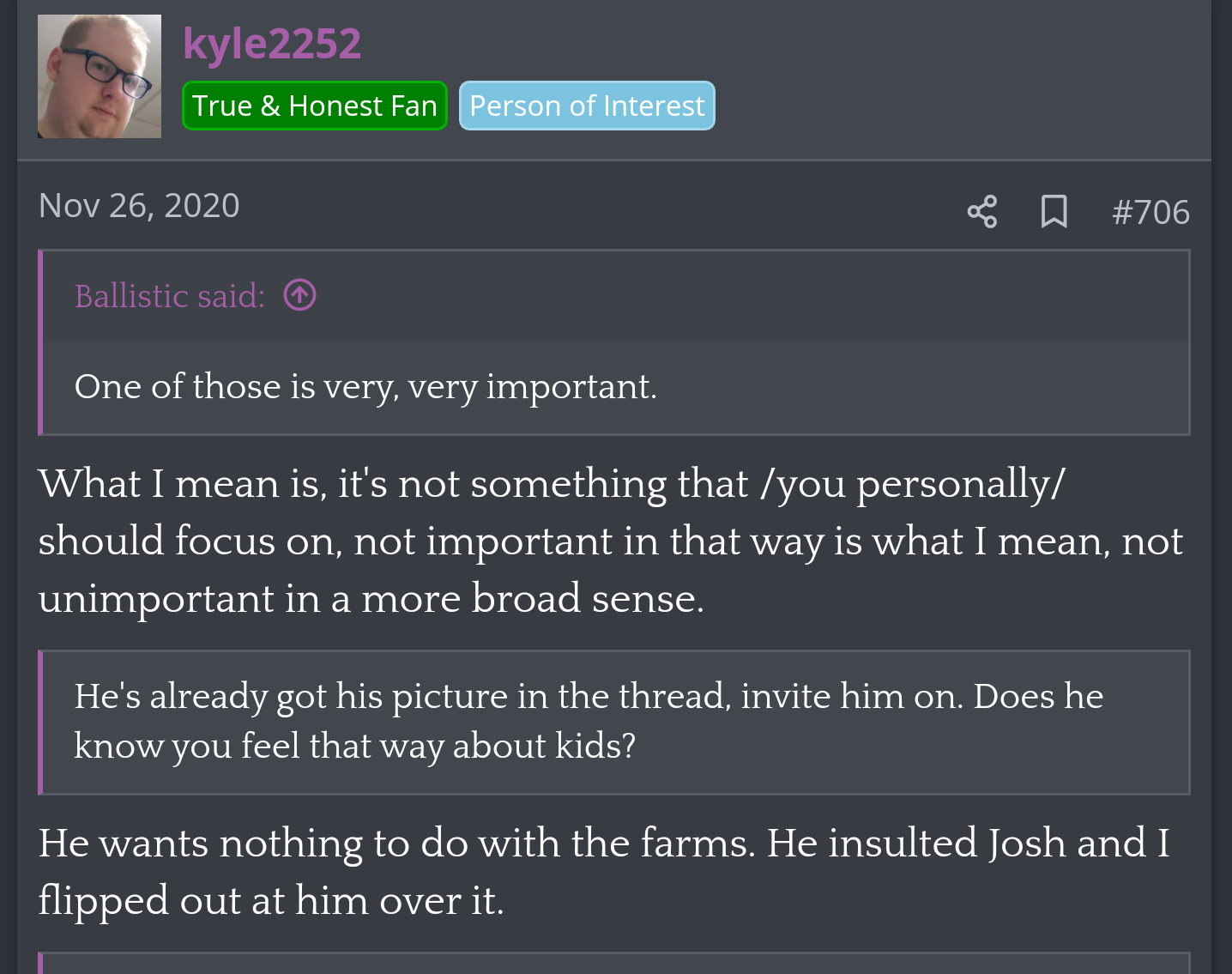Click quote line "know you feel that way about kids?"
This screenshot has width=1232, height=974.
point(354,746)
